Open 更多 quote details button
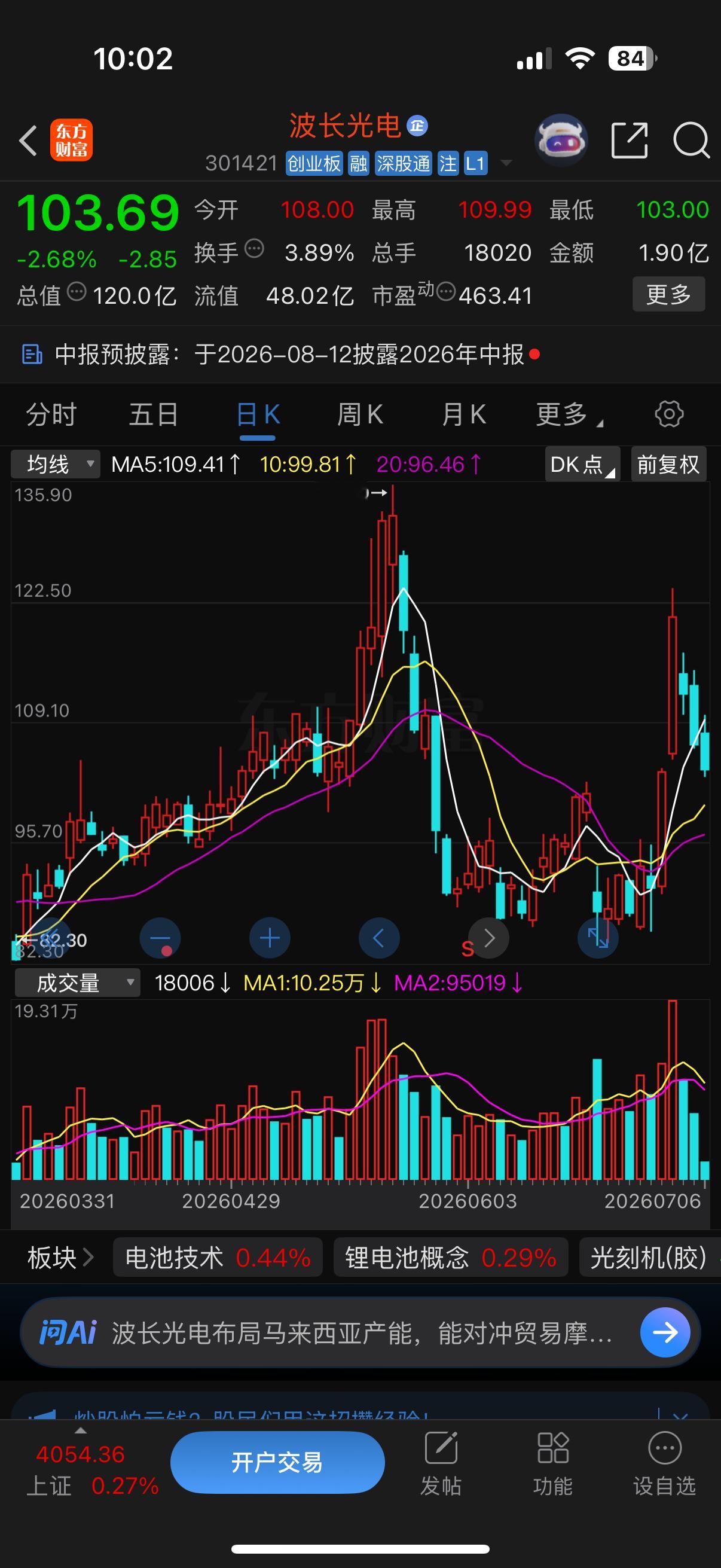The width and height of the screenshot is (721, 1568). coord(668,295)
